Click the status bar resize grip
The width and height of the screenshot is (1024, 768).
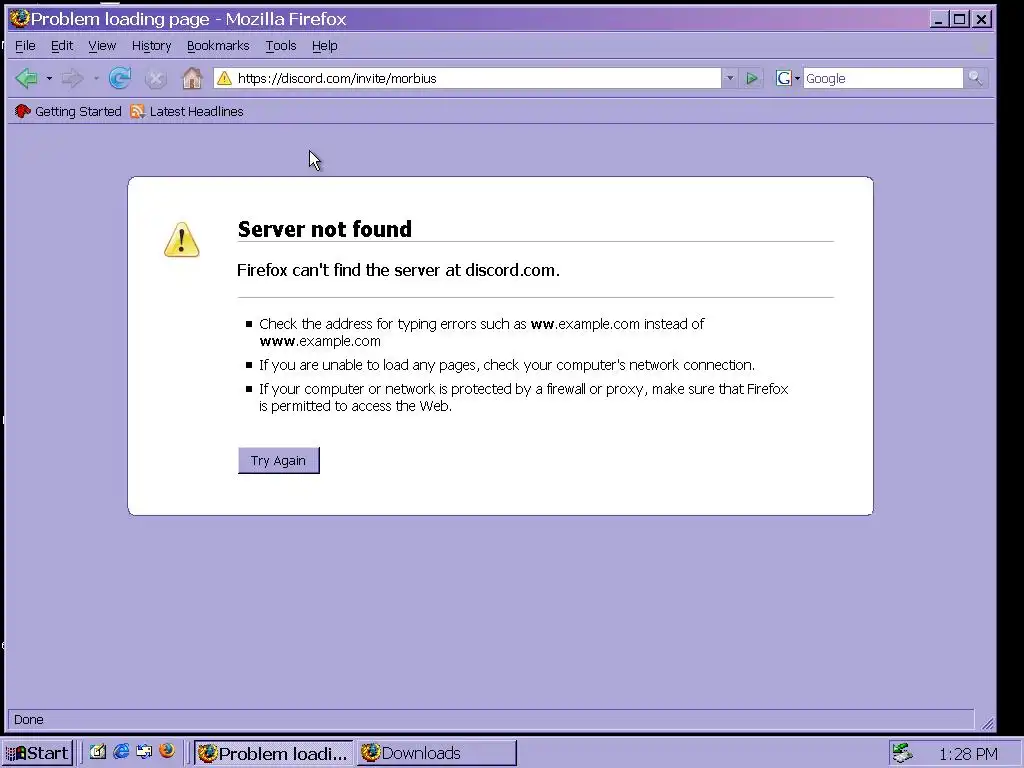[987, 722]
